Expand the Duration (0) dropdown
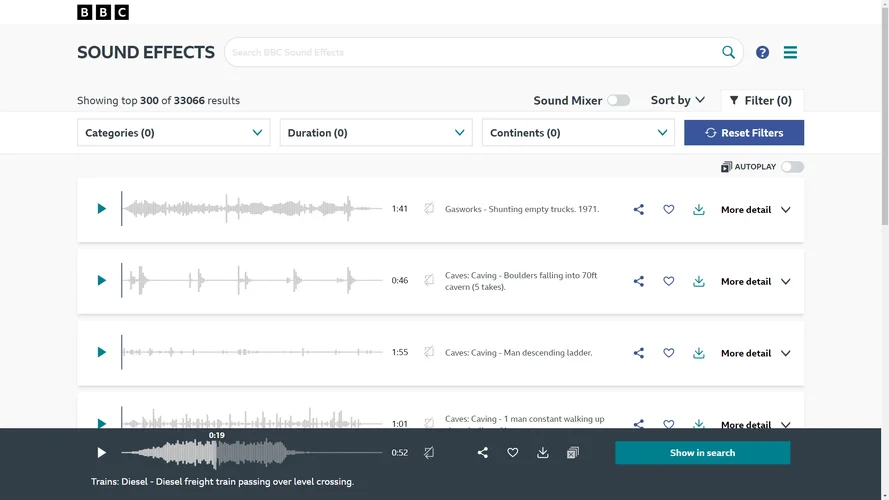The image size is (889, 500). pos(375,133)
